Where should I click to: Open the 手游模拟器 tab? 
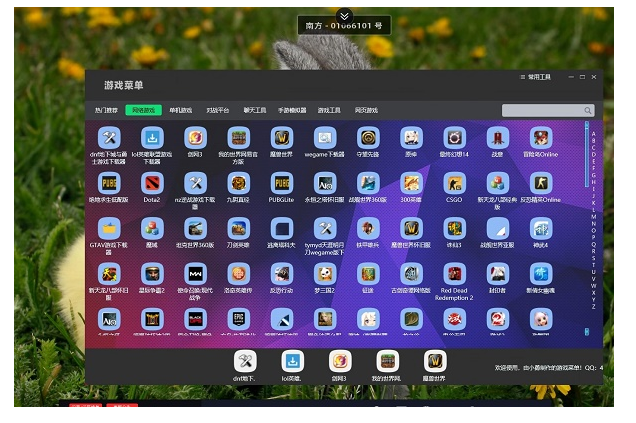click(x=293, y=111)
